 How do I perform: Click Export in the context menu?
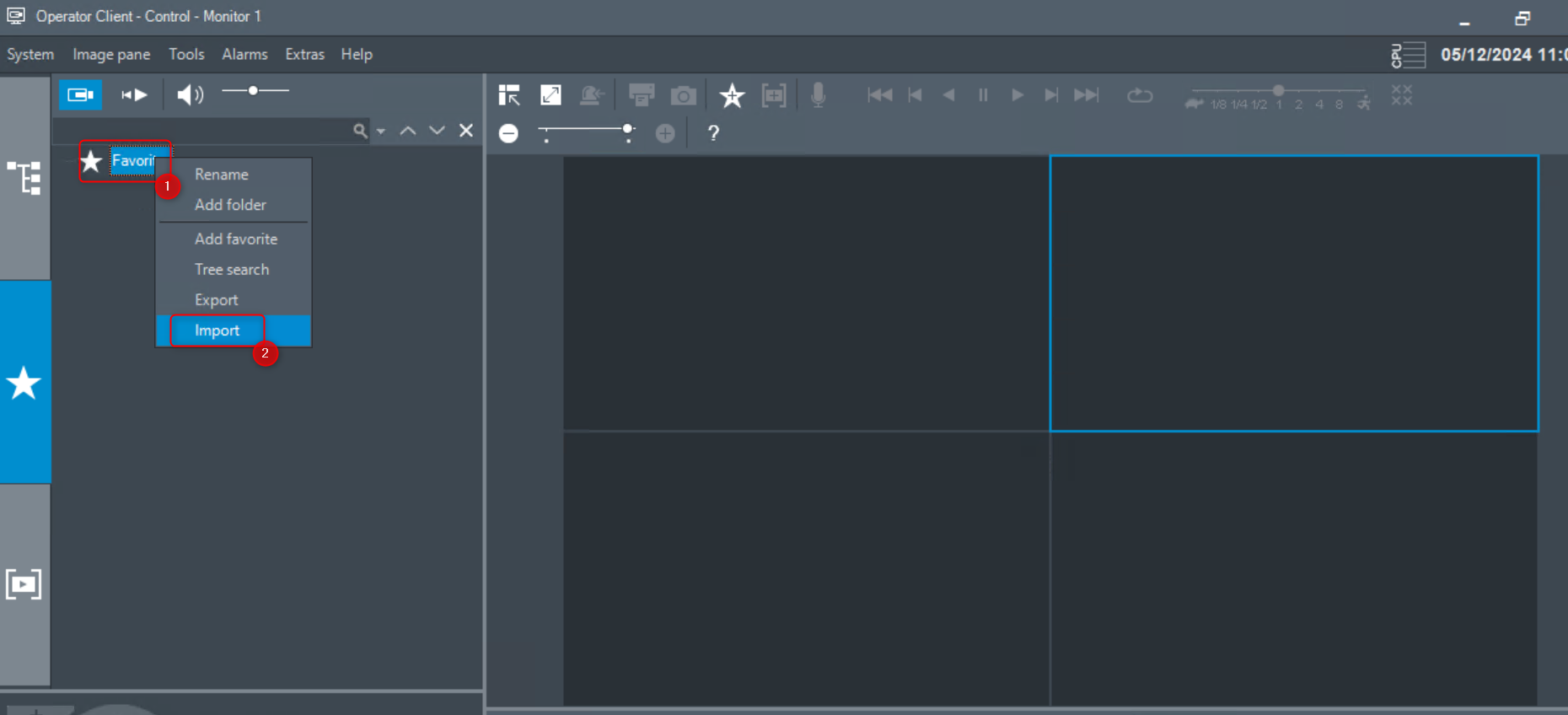click(217, 300)
